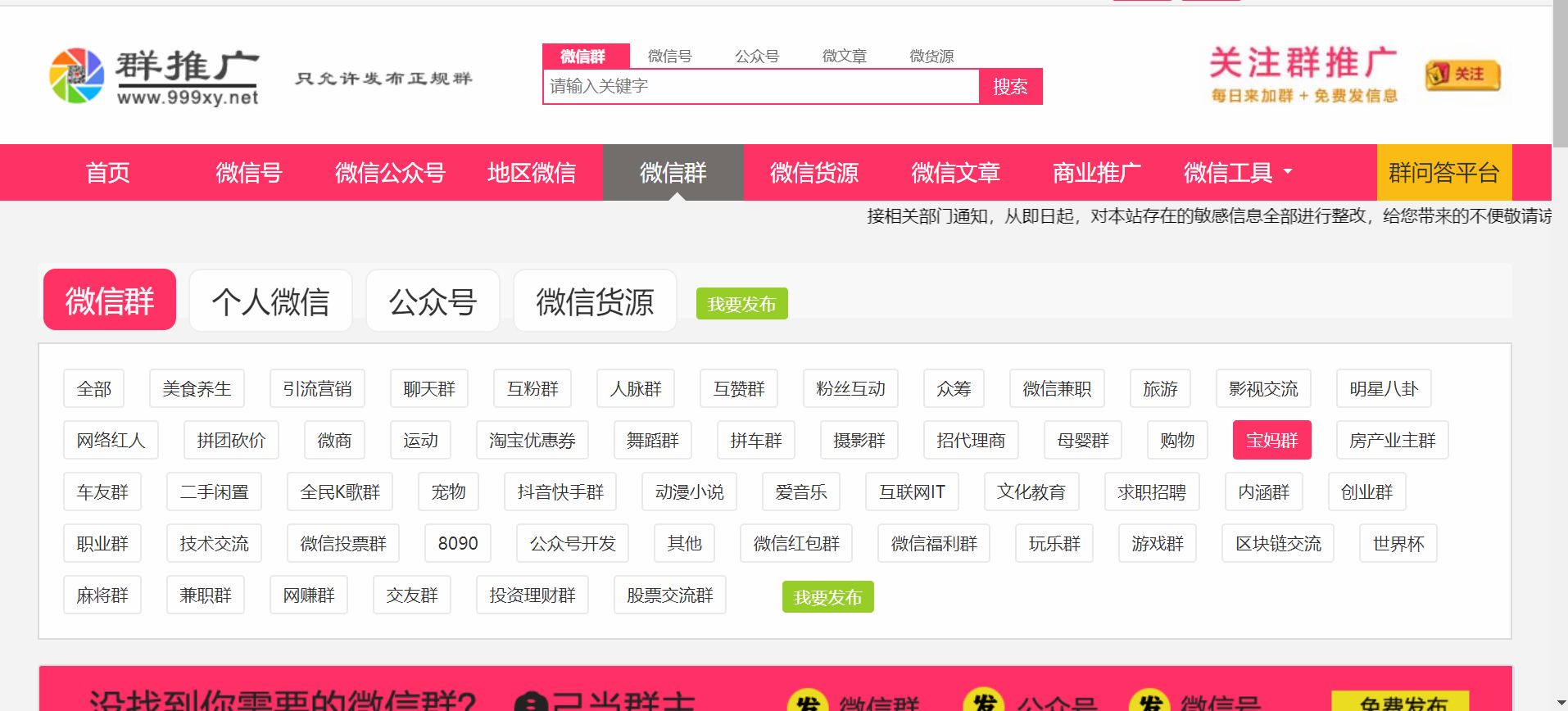Screen dimensions: 1568x711
Task: Select the 淘宝优惠券 category
Action: pyautogui.click(x=532, y=440)
